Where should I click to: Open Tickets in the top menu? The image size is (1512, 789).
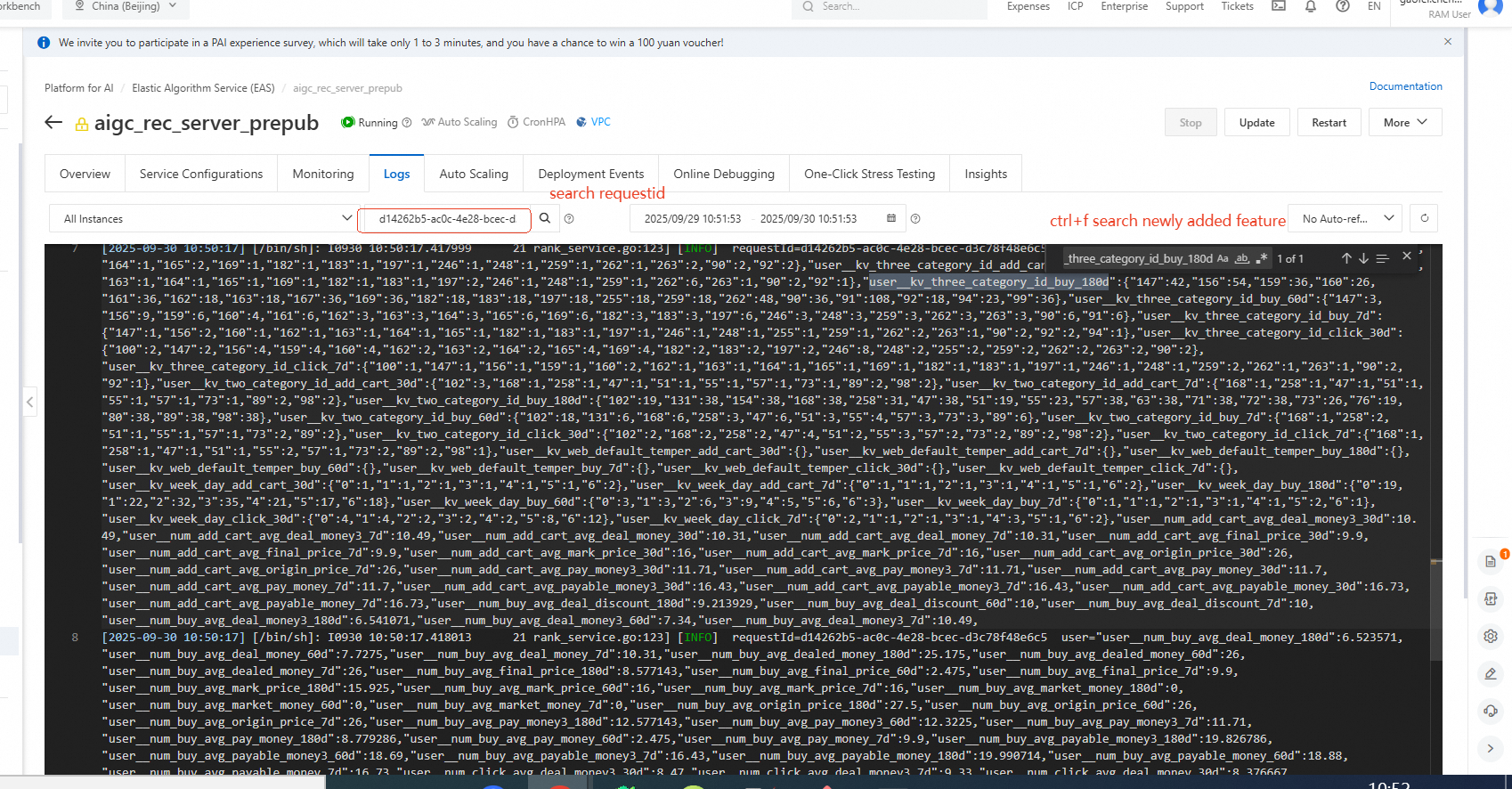[1238, 6]
